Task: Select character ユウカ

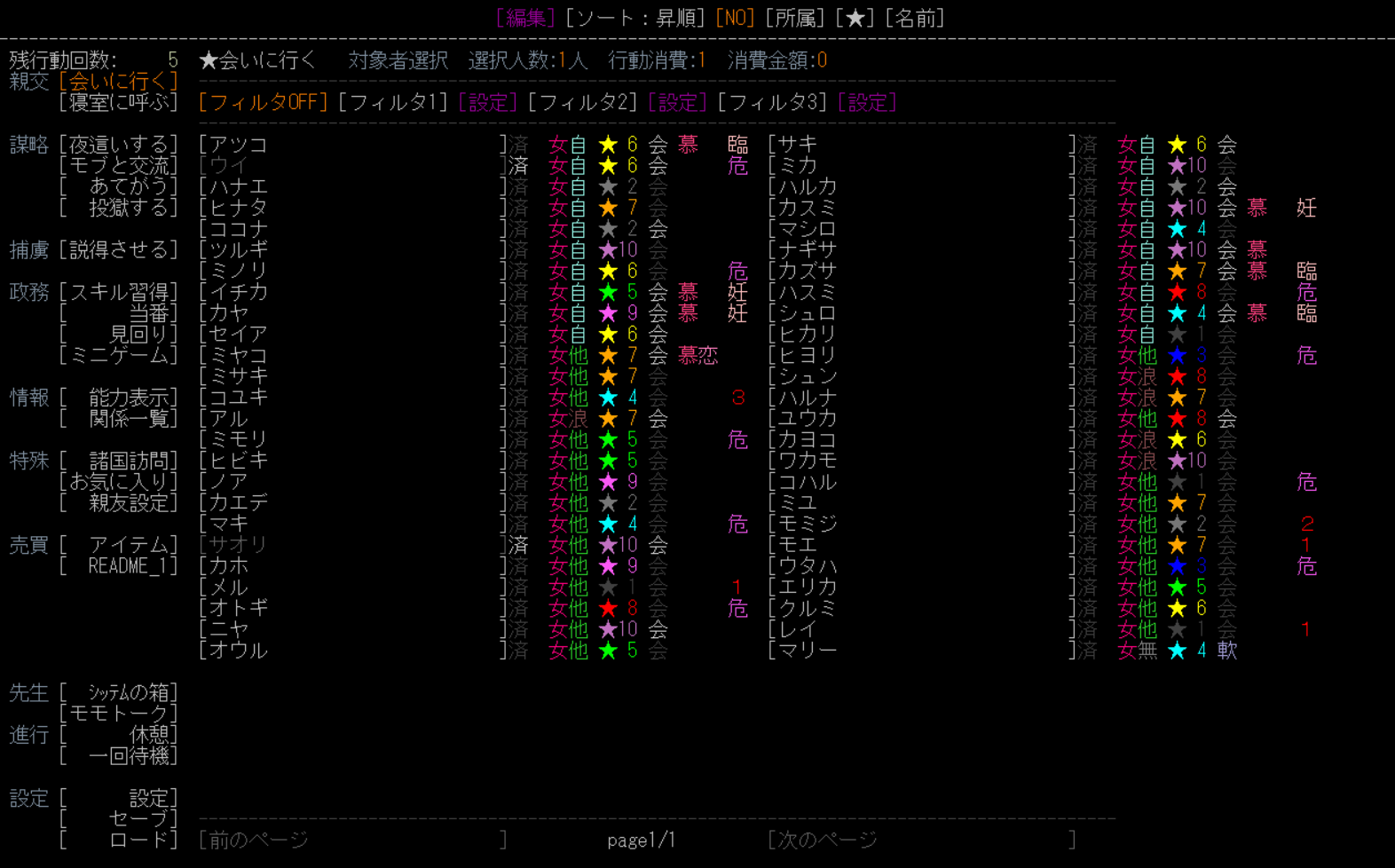Action: (922, 419)
